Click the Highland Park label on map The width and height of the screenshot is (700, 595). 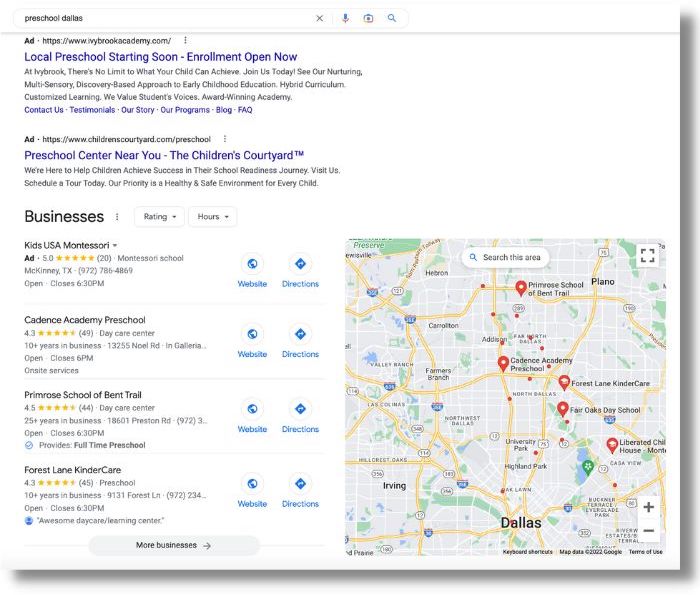[x=525, y=466]
